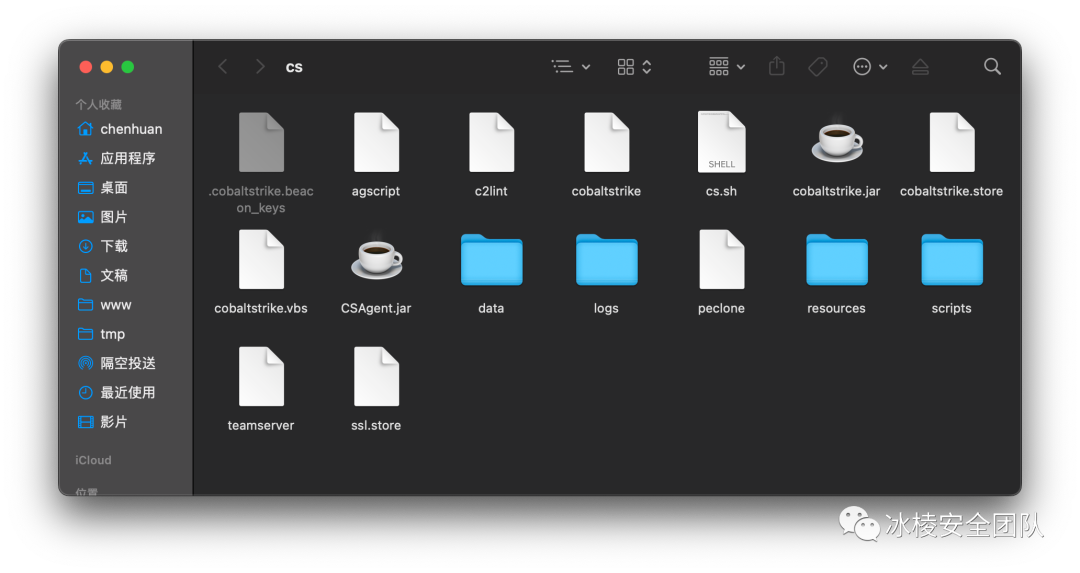1080x573 pixels.
Task: Open the Share toolbar button
Action: [x=776, y=66]
